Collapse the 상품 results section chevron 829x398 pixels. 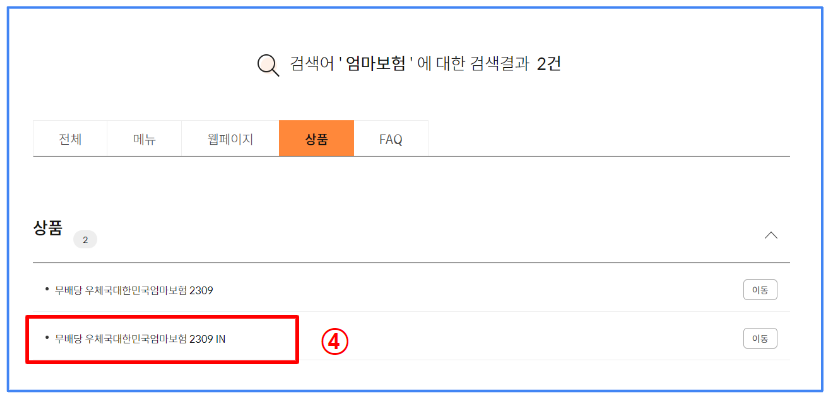click(x=771, y=235)
